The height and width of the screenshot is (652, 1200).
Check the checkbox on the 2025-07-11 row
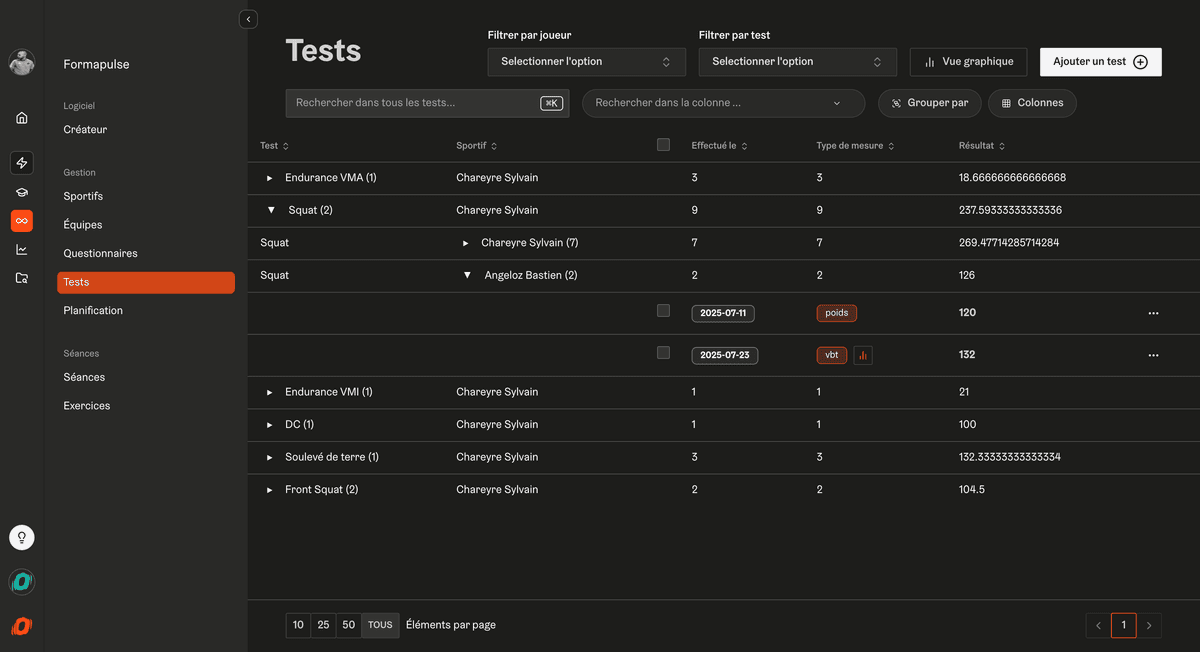663,312
